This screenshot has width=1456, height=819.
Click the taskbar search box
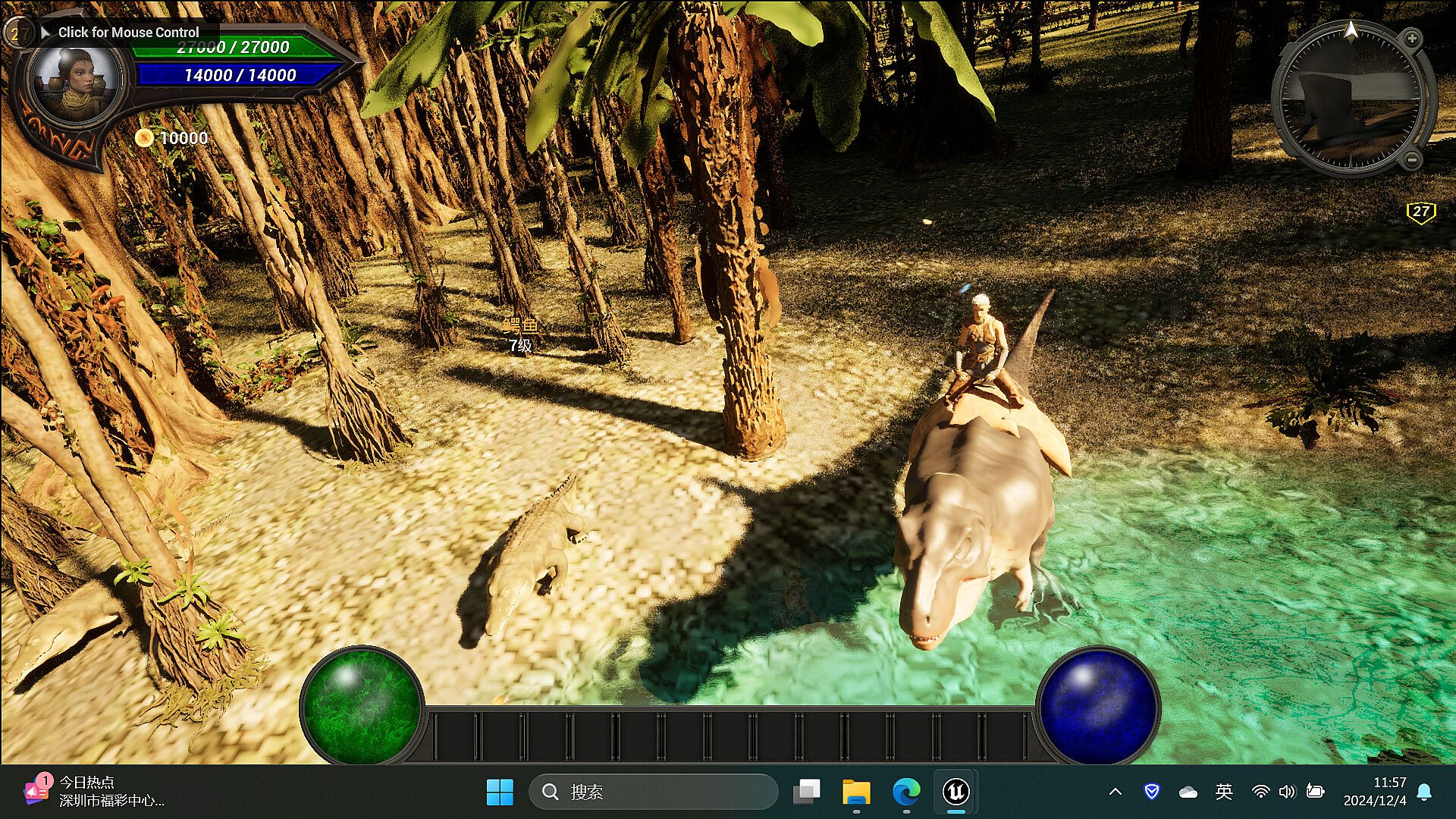point(653,792)
